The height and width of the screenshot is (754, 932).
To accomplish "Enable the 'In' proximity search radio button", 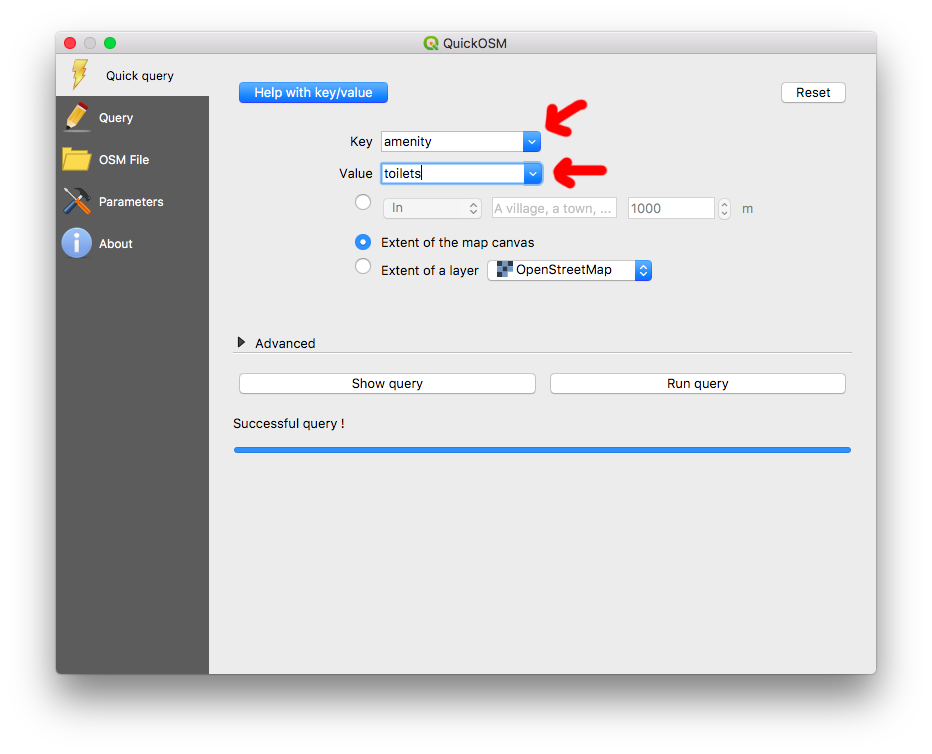I will click(362, 202).
